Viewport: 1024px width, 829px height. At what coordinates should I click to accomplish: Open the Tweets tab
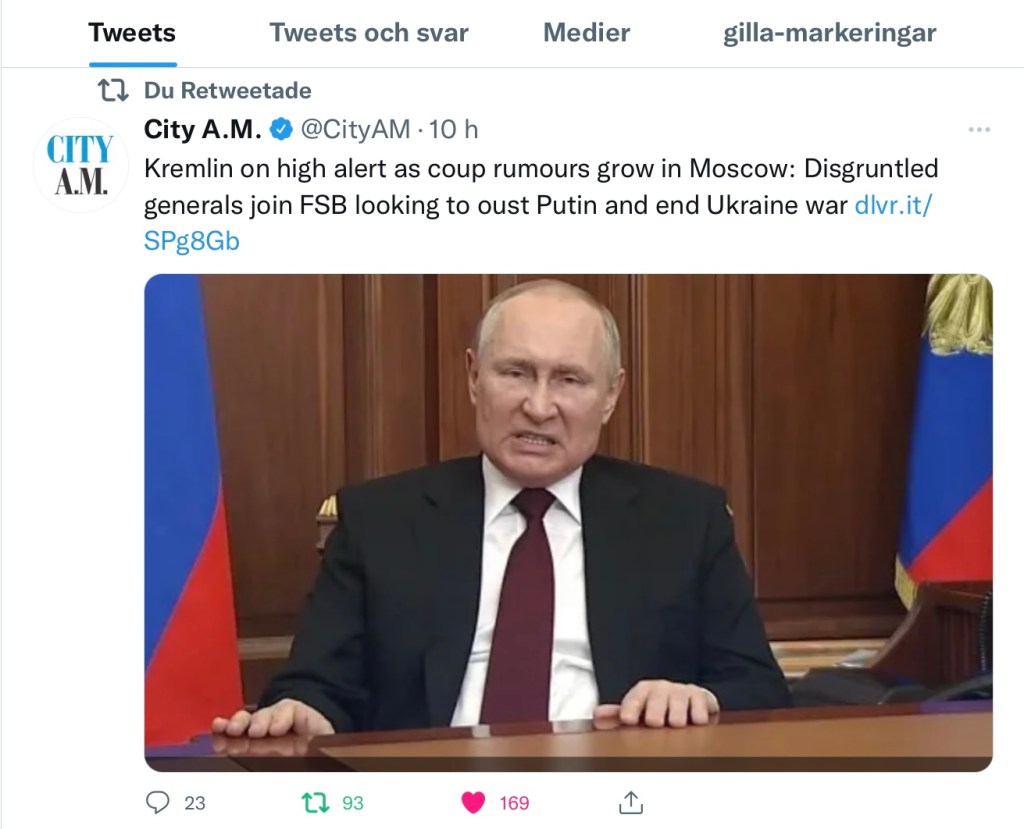[x=131, y=33]
